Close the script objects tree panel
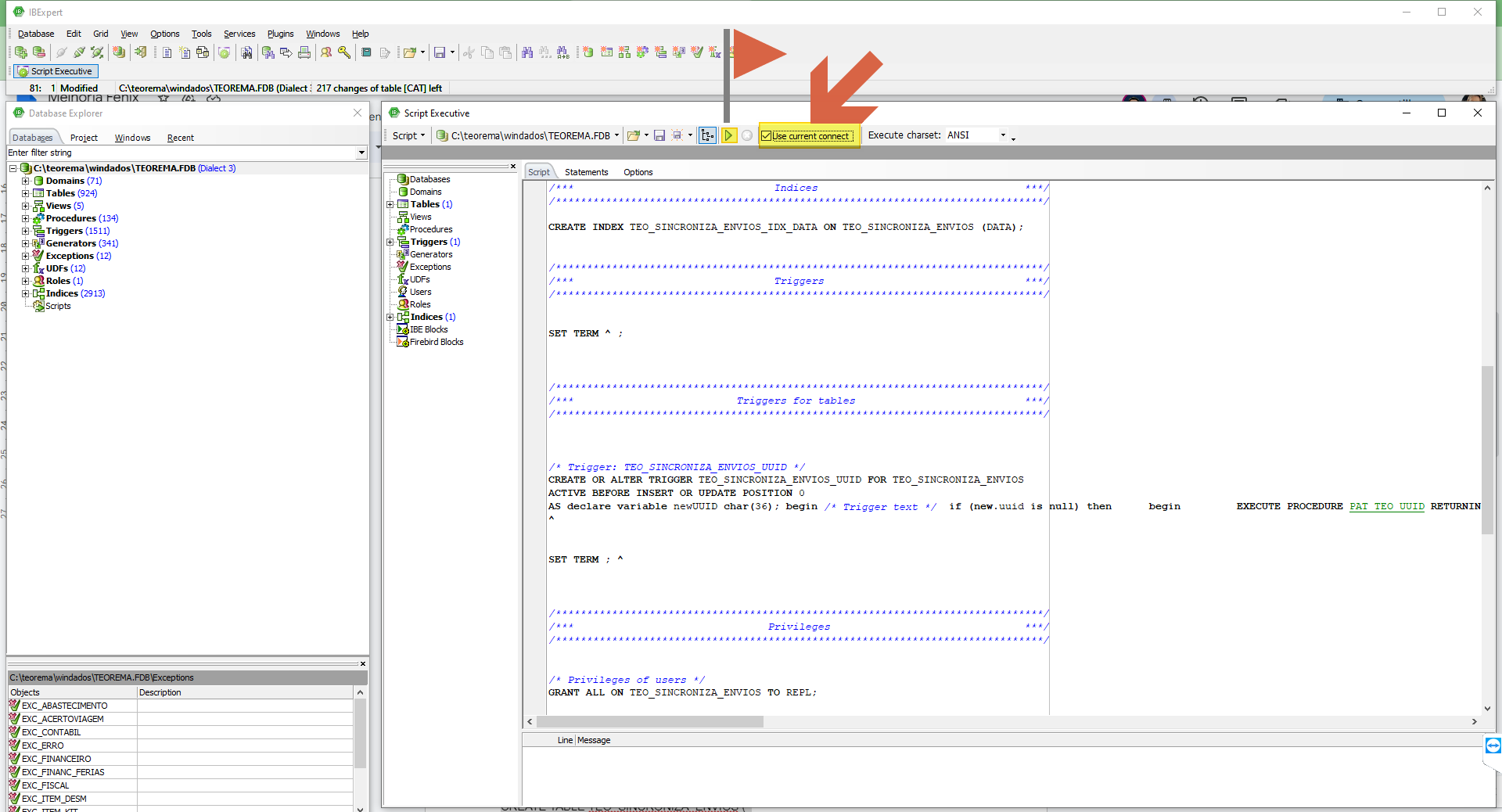The height and width of the screenshot is (812, 1502). pos(513,166)
